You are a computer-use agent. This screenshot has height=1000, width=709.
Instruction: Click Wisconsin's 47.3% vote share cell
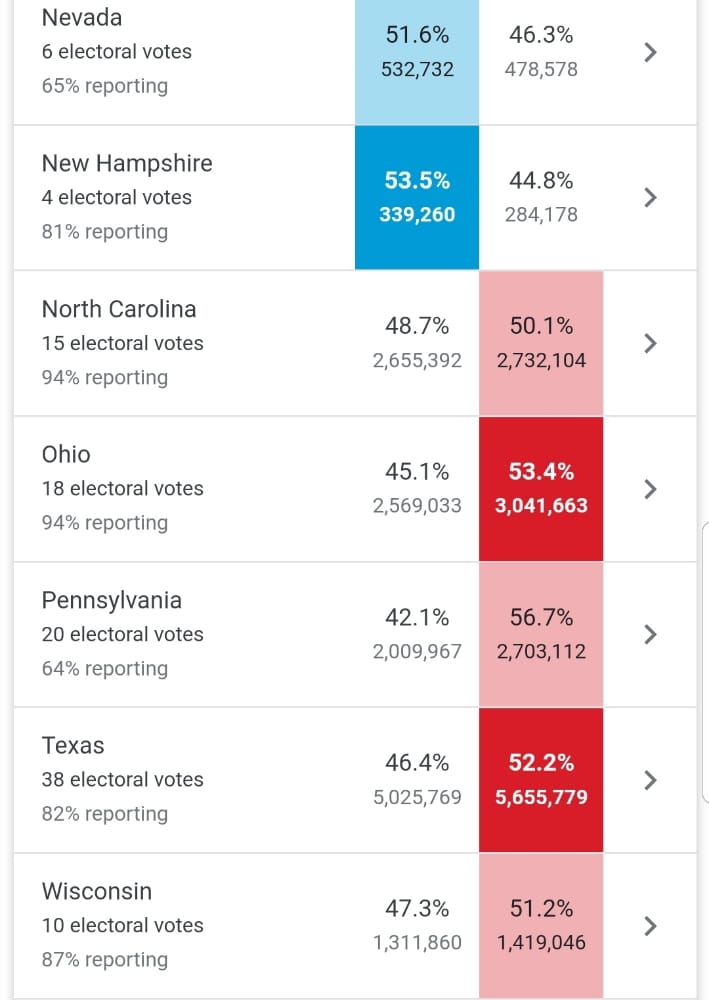click(417, 925)
